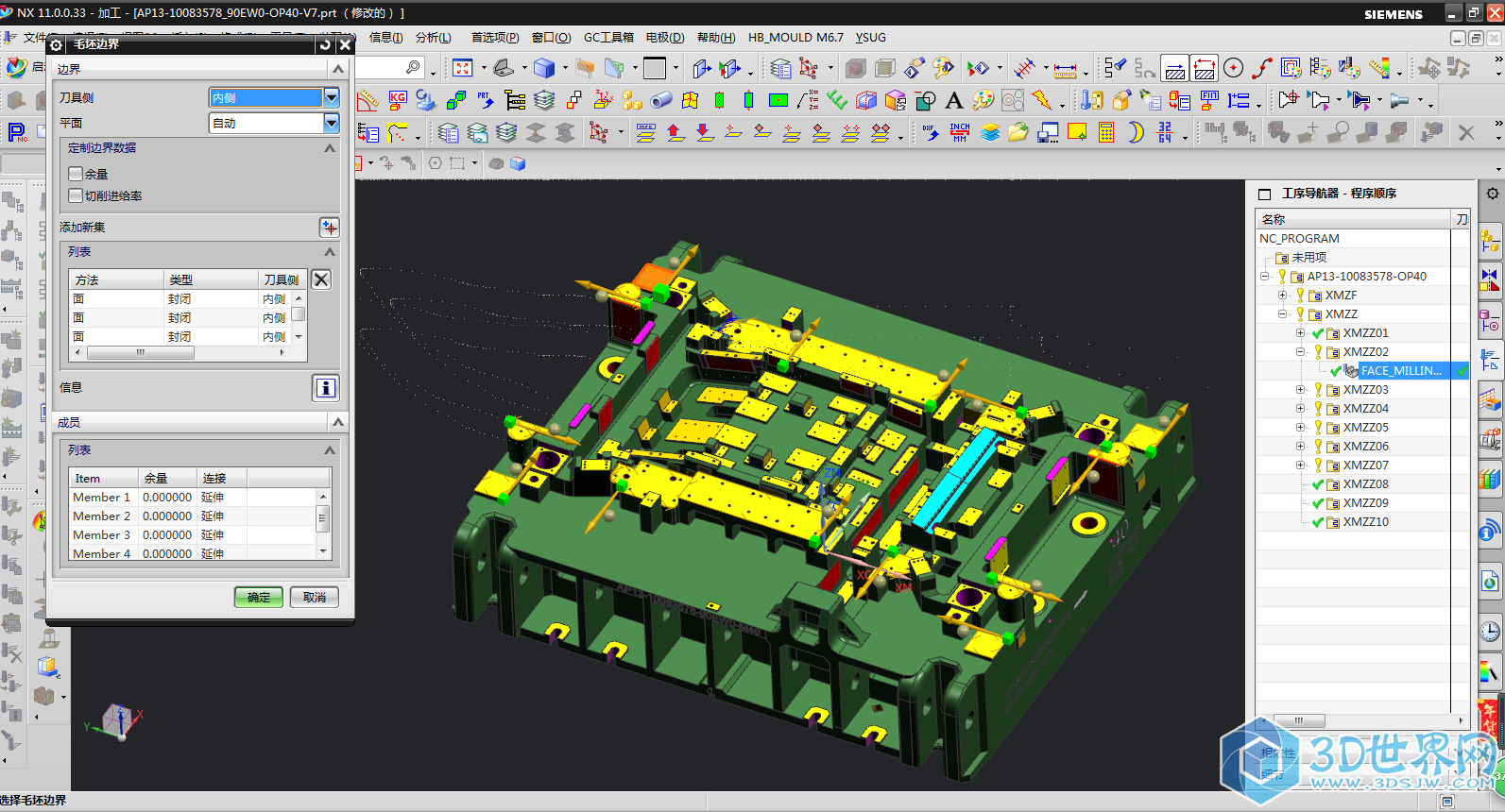Select the text annotation 'A' icon
Screen dimensions: 1505x812
pyautogui.click(x=954, y=100)
